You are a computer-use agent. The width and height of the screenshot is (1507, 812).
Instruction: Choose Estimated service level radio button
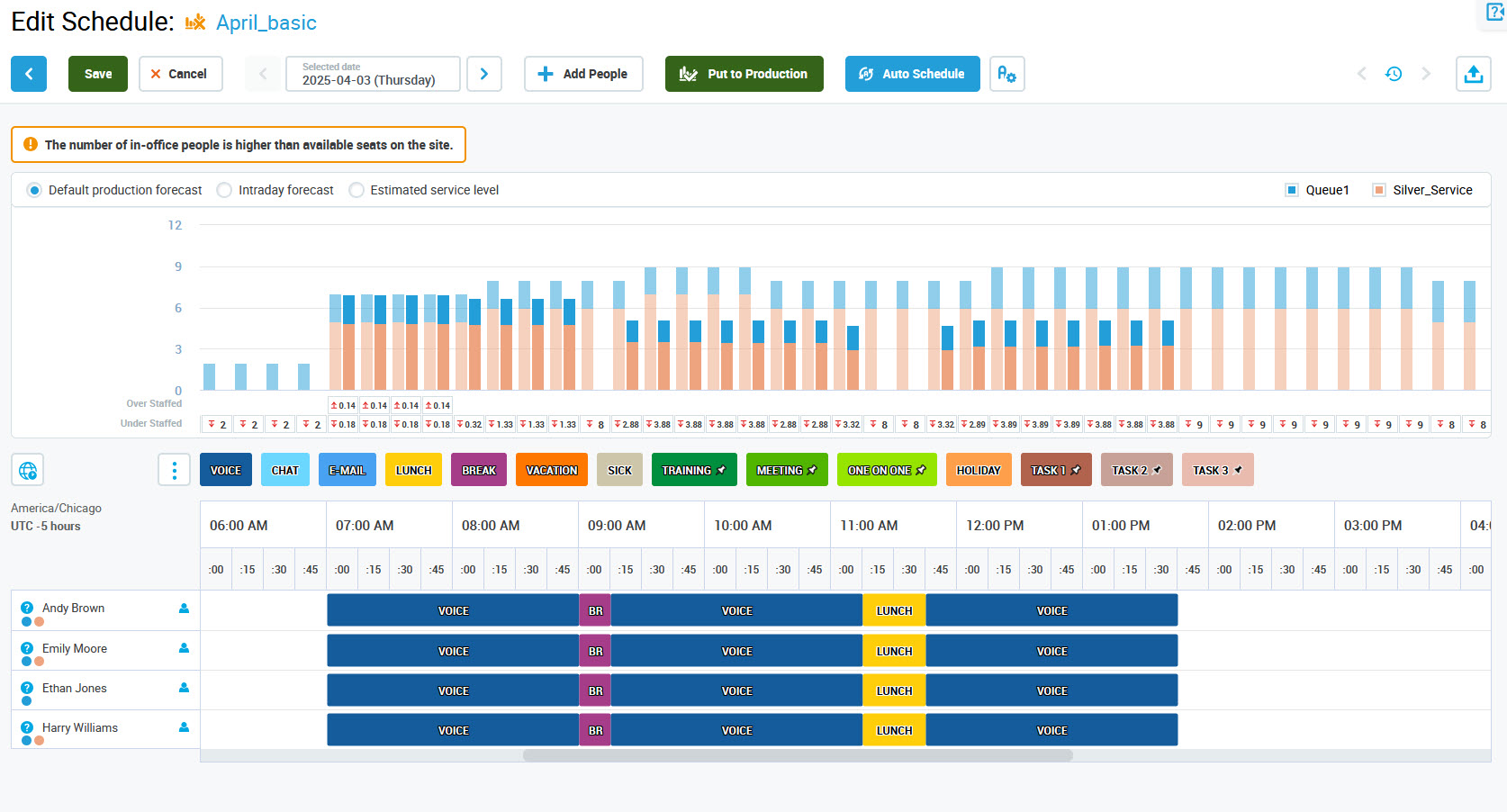click(356, 190)
